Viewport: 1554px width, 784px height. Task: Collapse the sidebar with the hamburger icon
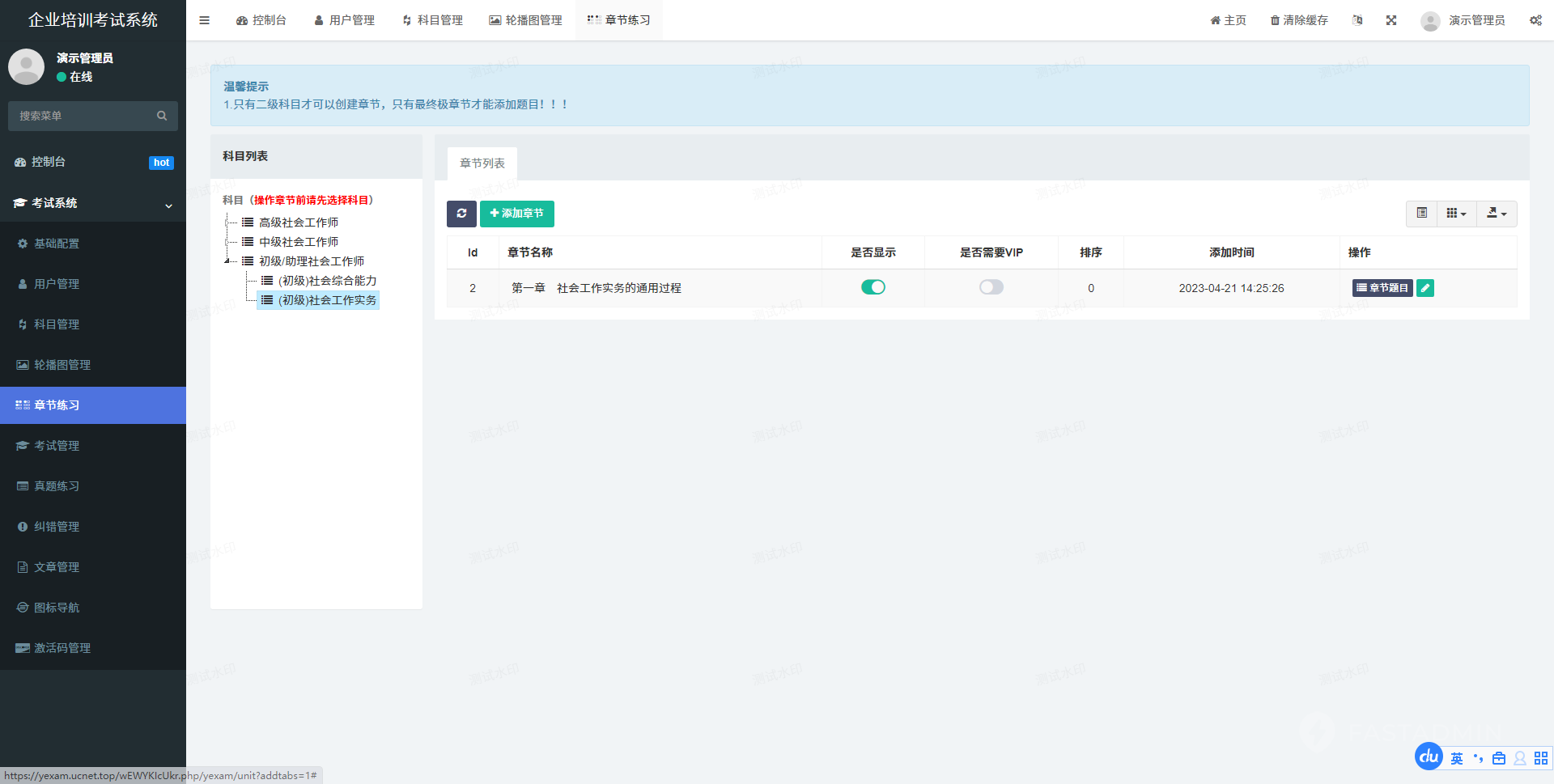click(x=205, y=20)
